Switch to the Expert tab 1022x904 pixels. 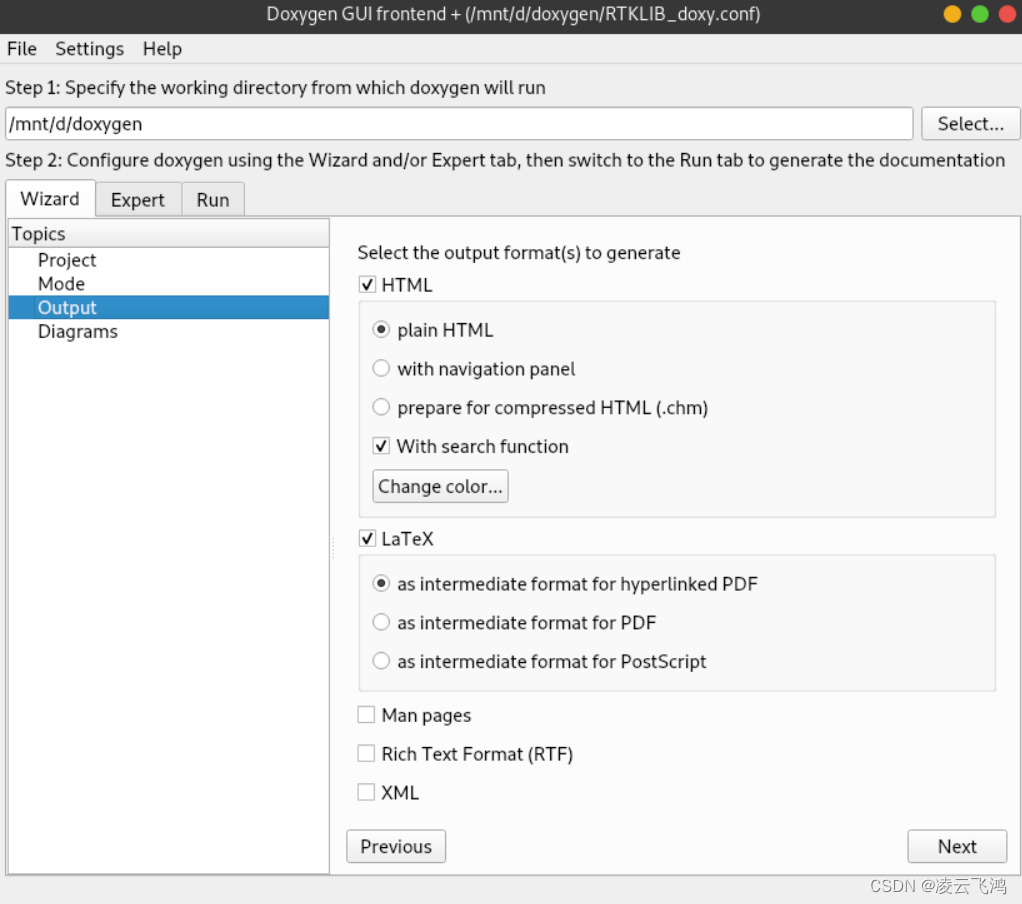[138, 200]
